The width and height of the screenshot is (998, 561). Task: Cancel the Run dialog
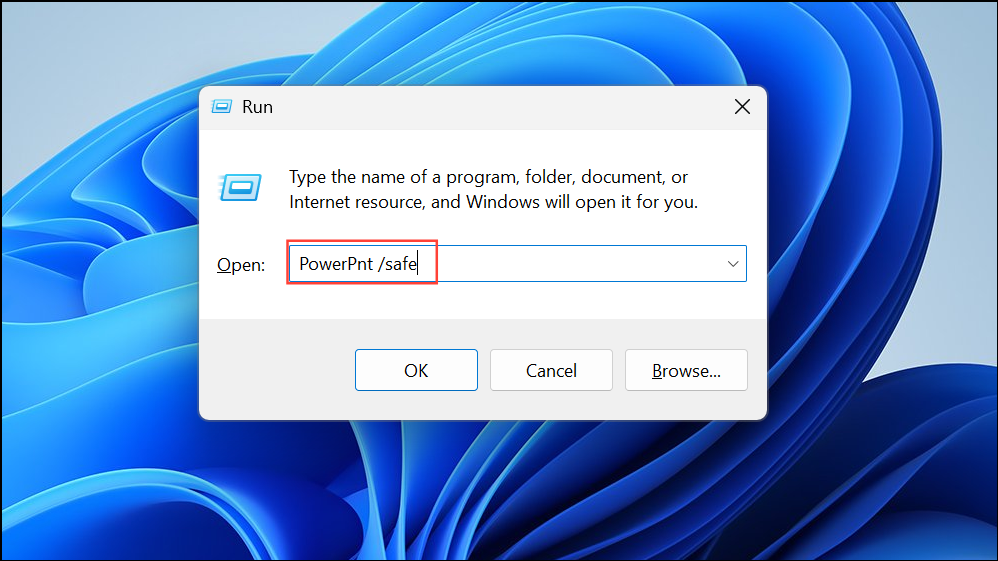pyautogui.click(x=551, y=370)
